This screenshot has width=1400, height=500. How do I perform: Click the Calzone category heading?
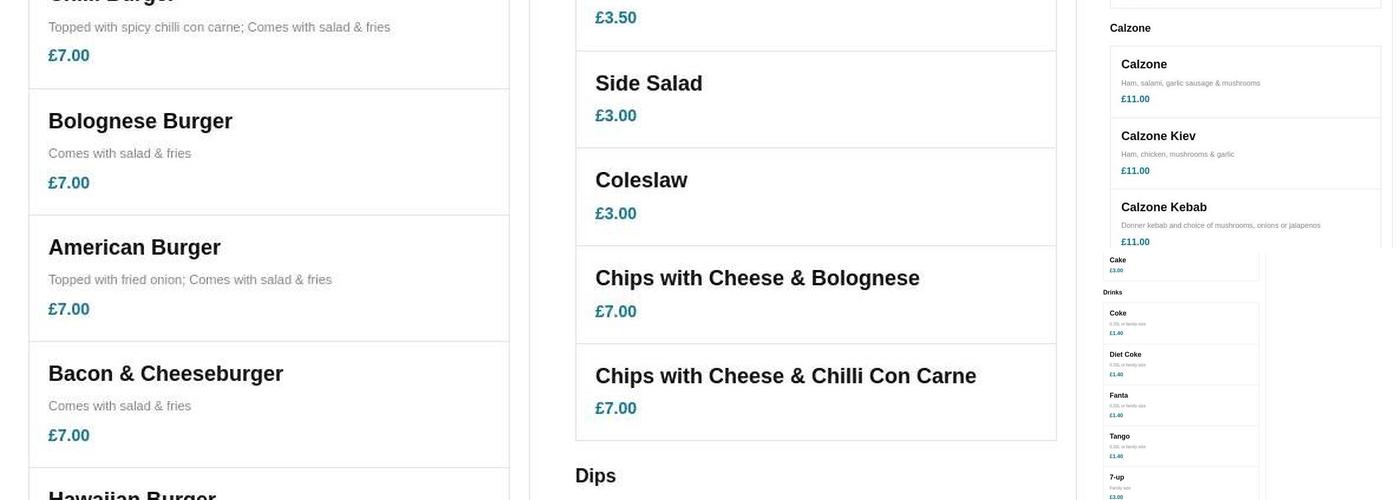click(x=1130, y=28)
